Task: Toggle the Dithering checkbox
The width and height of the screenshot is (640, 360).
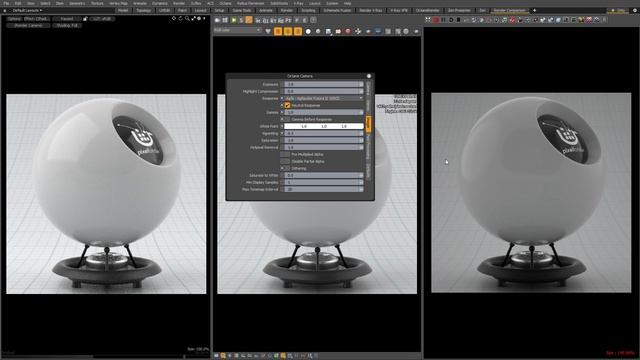Action: point(287,168)
